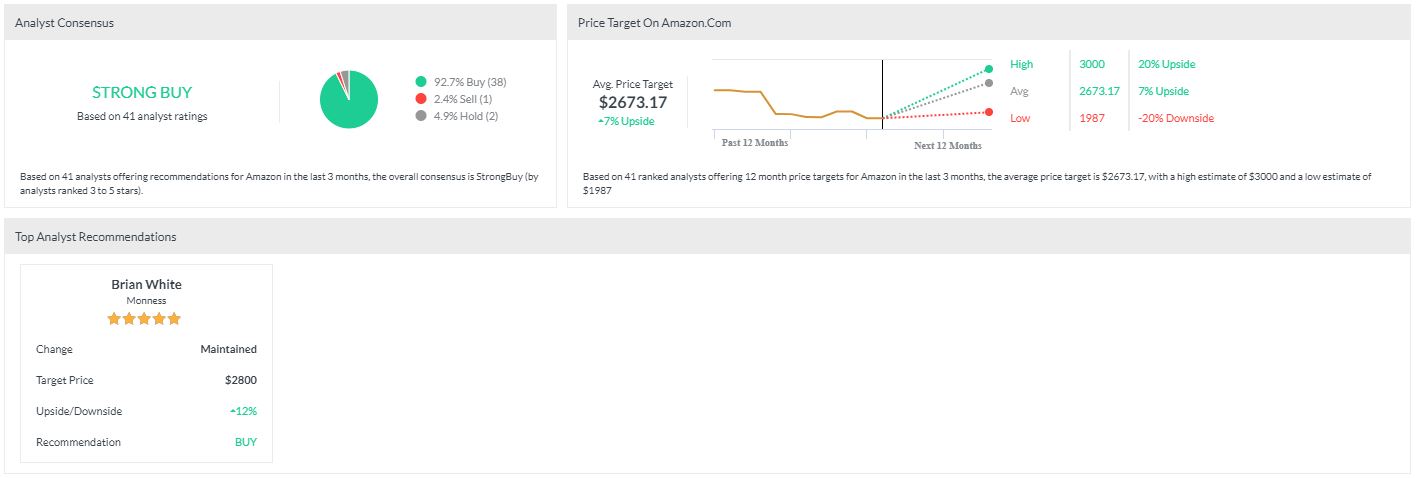Click the green High forecast endpoint dot
Image resolution: width=1416 pixels, height=478 pixels.
(x=989, y=68)
